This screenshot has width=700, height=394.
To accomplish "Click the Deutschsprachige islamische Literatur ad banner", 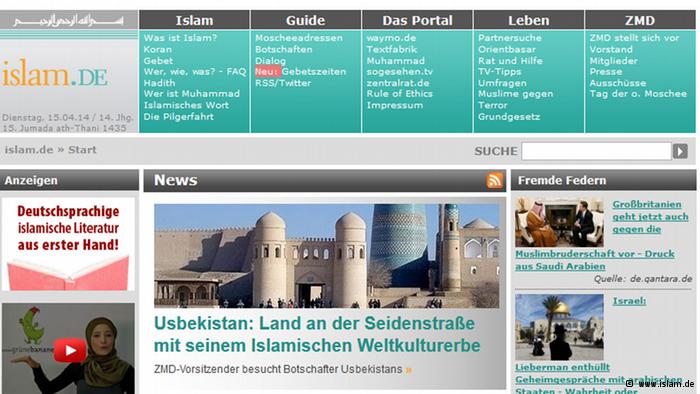I will 68,244.
